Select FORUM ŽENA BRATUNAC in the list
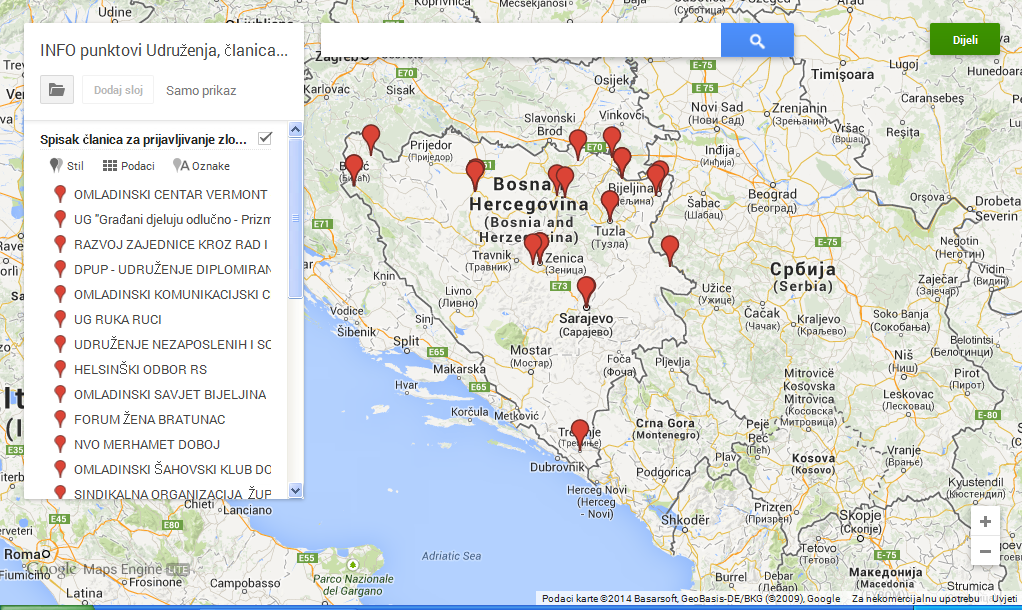The height and width of the screenshot is (610, 1022). (149, 419)
